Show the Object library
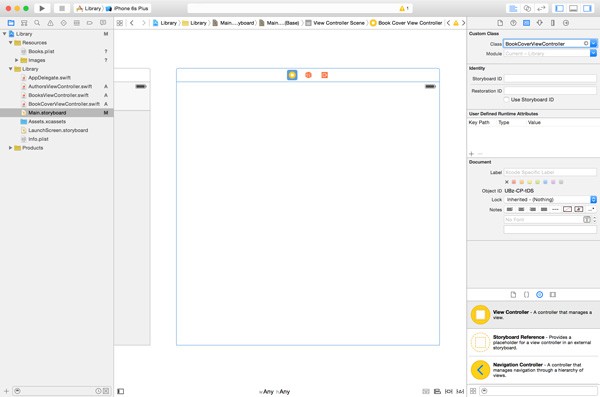Image resolution: width=600 pixels, height=397 pixels. point(540,294)
